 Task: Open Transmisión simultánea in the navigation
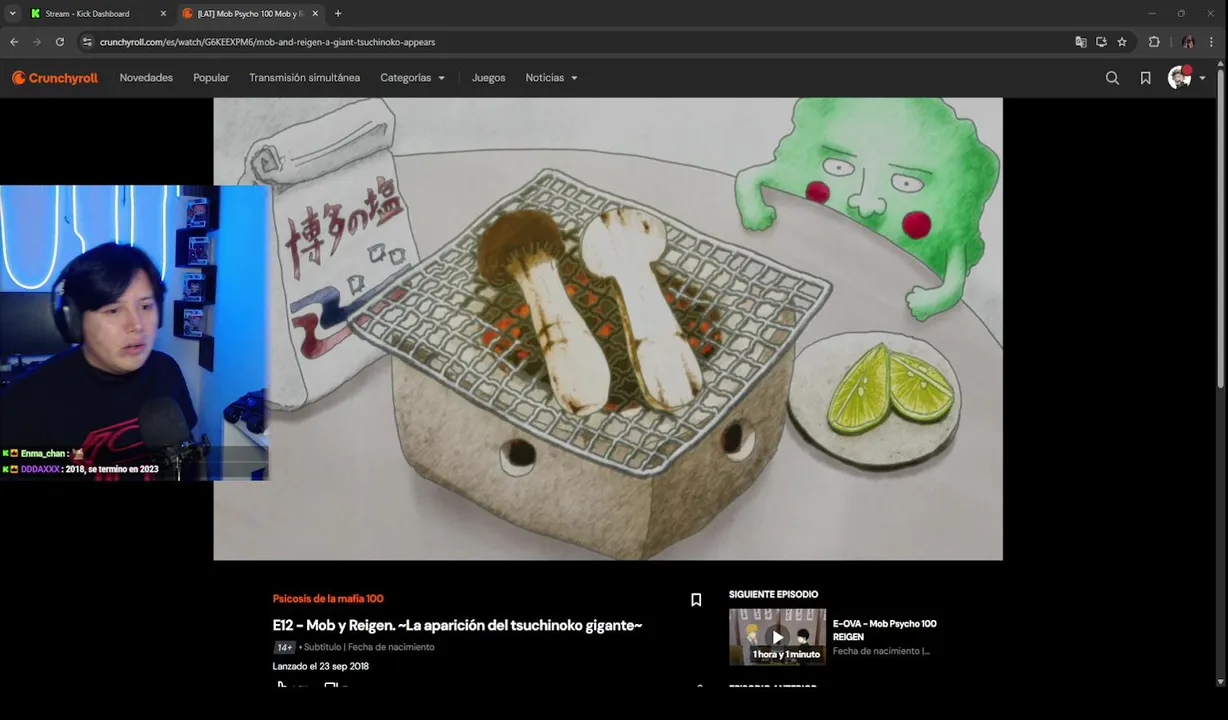pos(304,78)
